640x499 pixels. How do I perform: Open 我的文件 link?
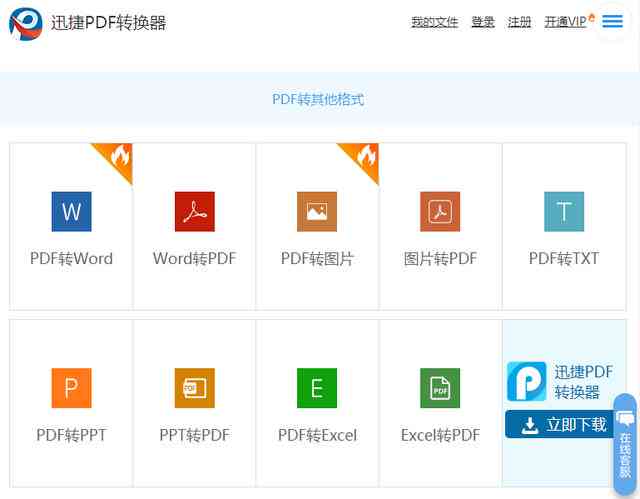[435, 22]
